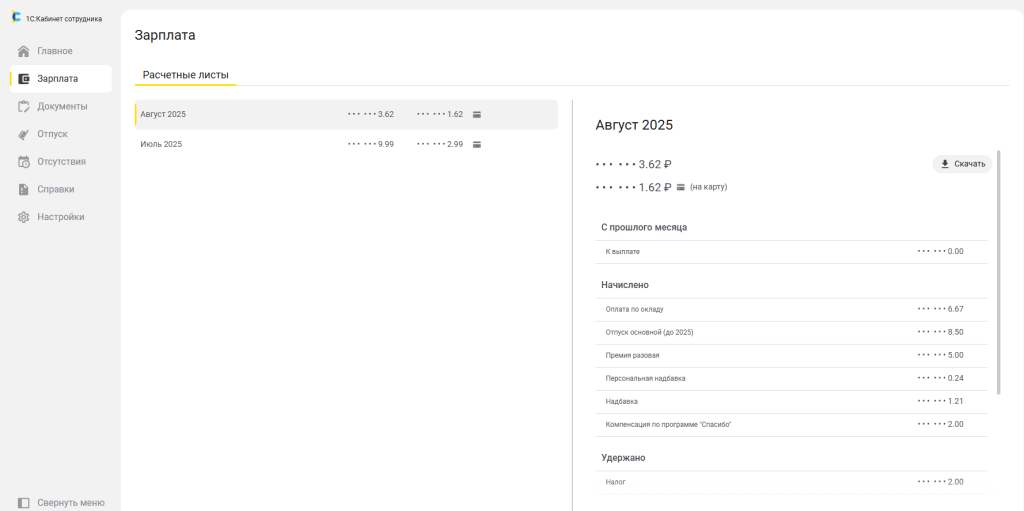Viewport: 1024px width, 511px height.
Task: Select the Зарплата wallet icon
Action: 24,79
